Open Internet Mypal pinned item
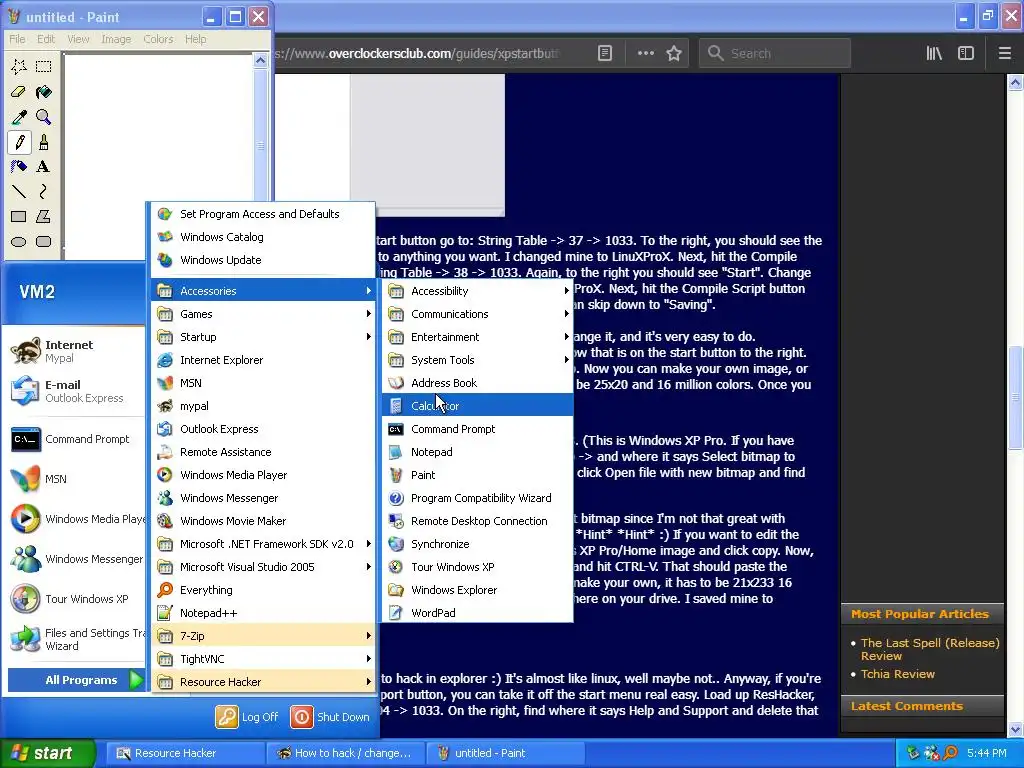1024x768 pixels. coord(74,351)
